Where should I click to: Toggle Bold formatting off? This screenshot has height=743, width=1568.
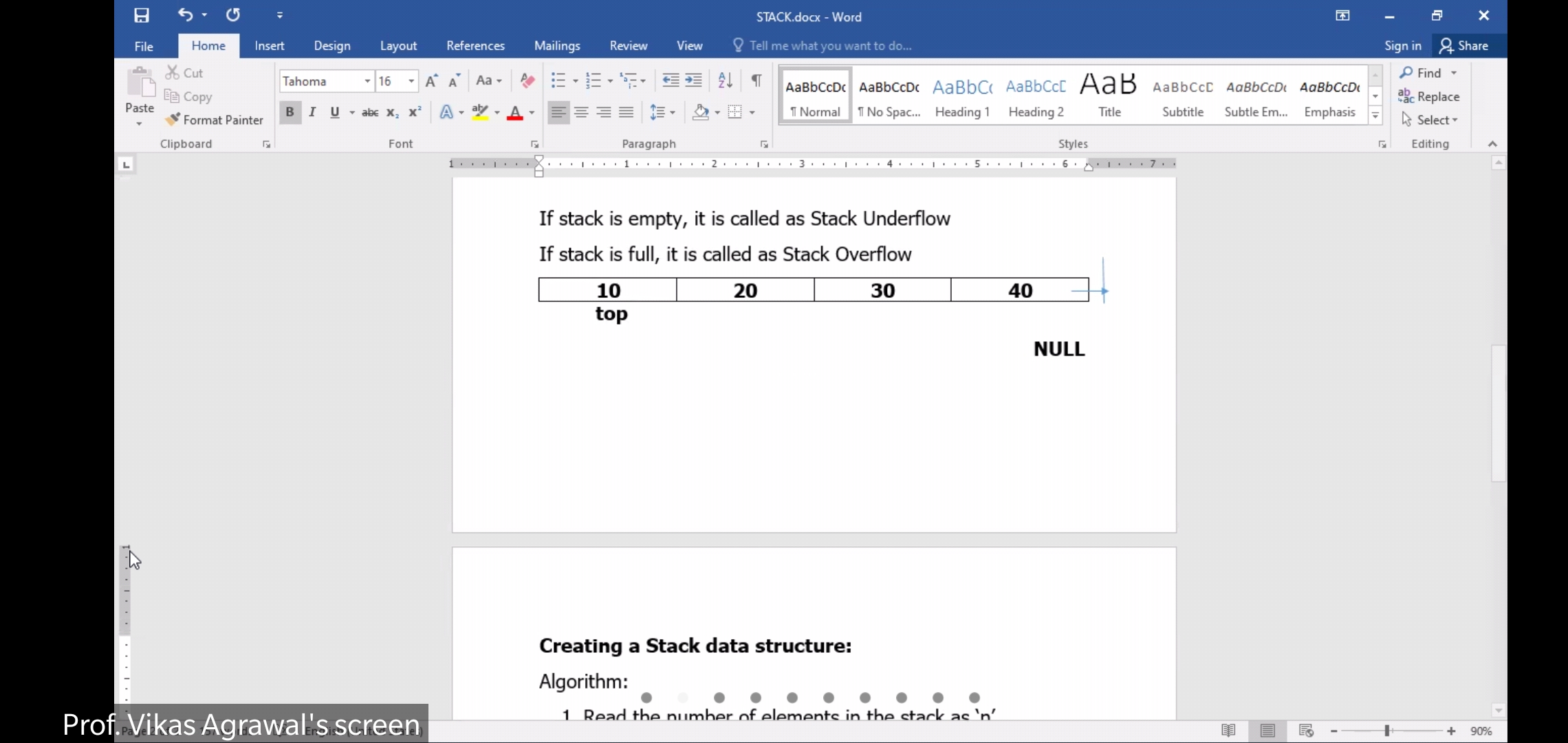tap(290, 112)
